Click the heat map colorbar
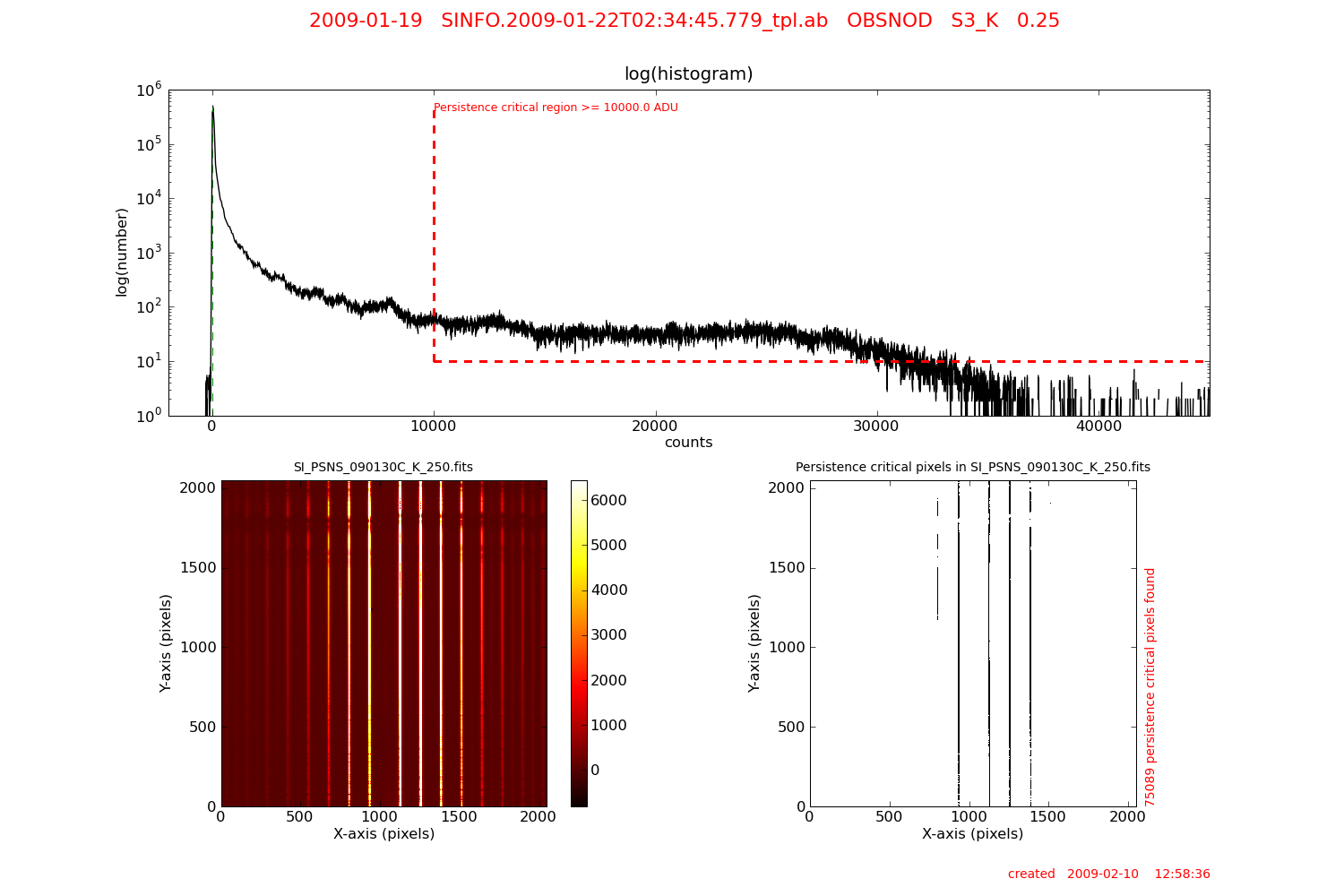The image size is (1344, 896). click(579, 643)
